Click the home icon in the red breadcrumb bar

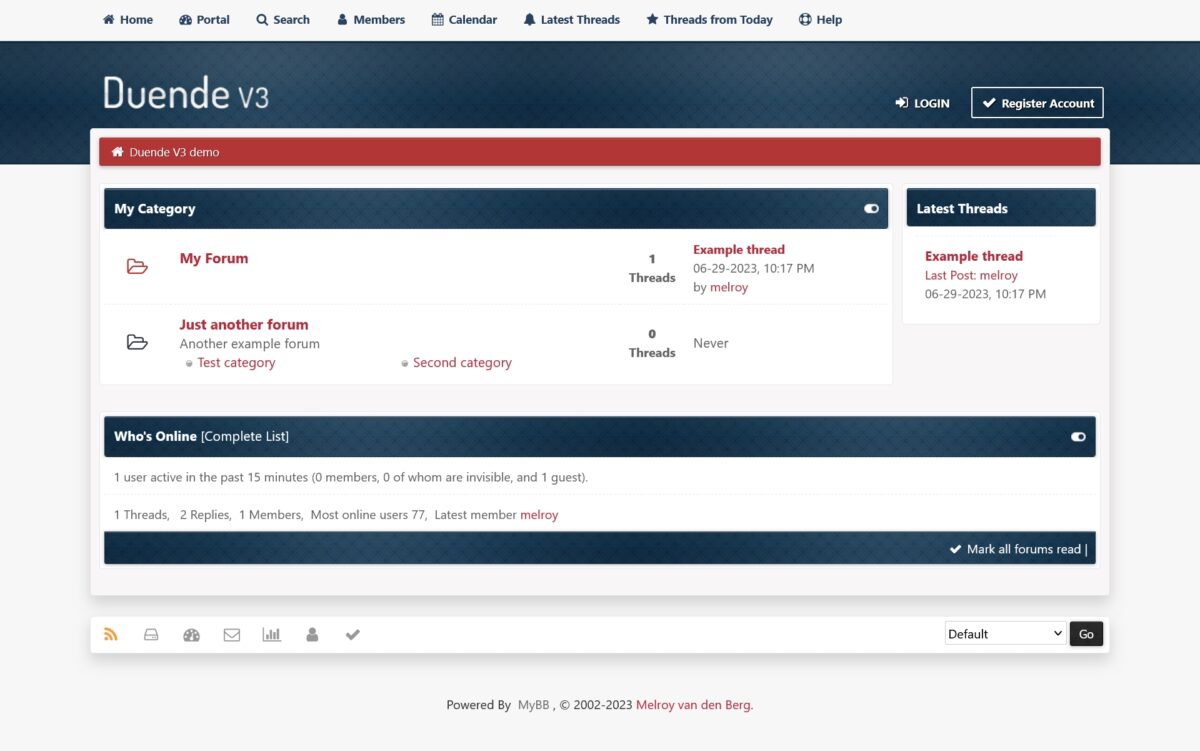[117, 151]
